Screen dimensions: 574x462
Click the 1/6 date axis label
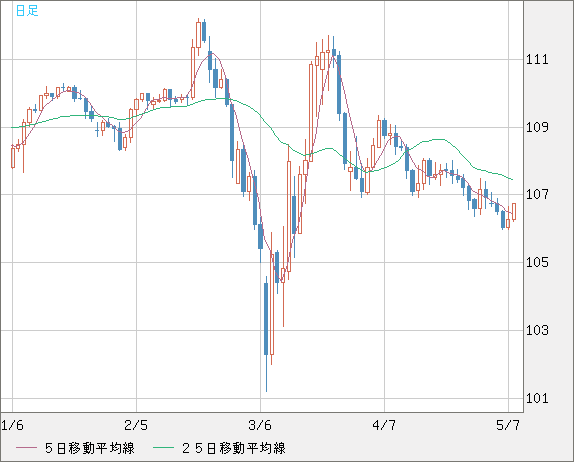tap(12, 425)
